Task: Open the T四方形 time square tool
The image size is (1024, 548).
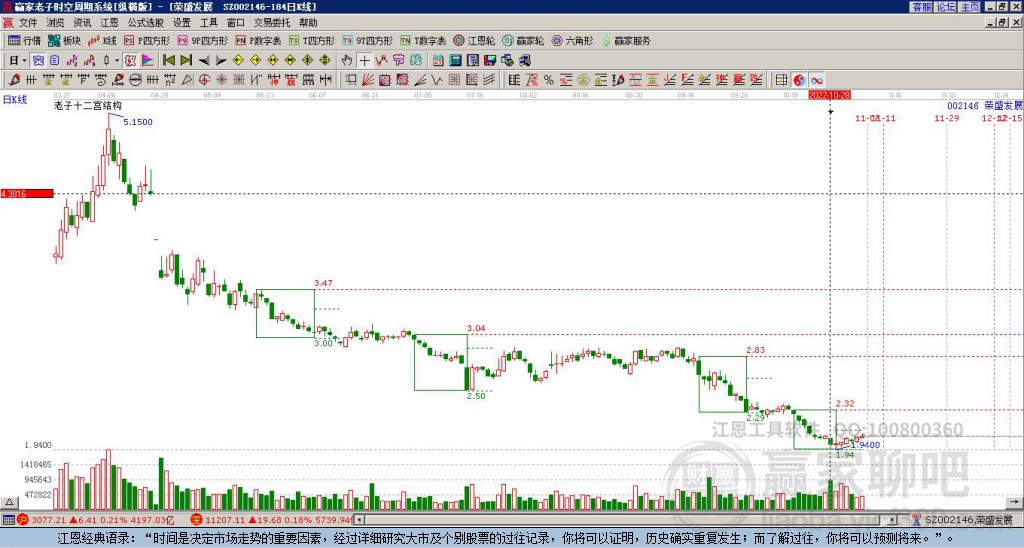Action: 312,40
